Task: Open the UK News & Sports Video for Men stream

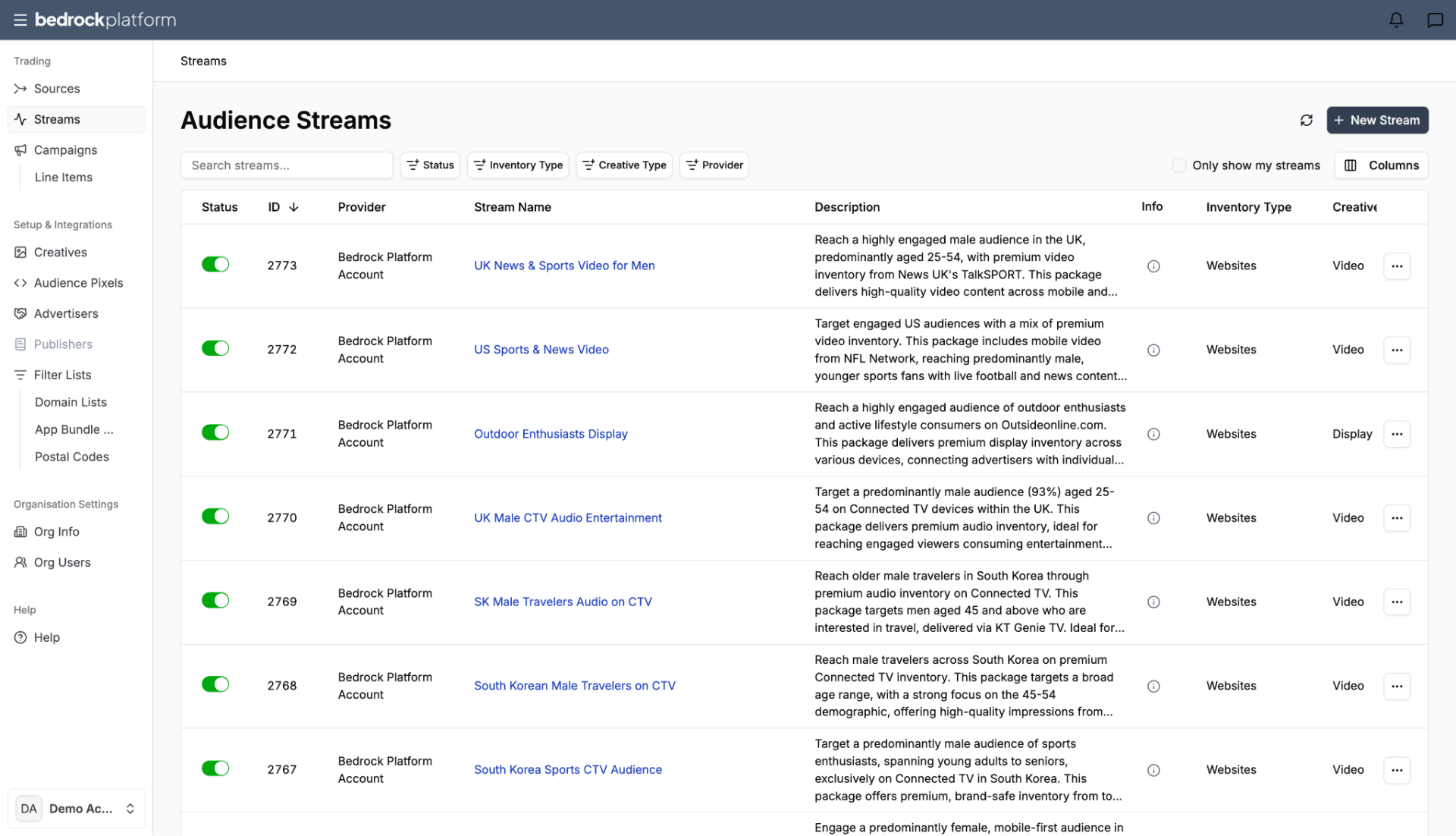Action: (564, 266)
